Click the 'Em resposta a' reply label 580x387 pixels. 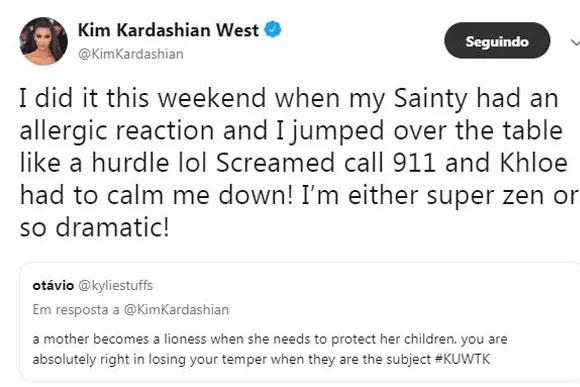(76, 309)
